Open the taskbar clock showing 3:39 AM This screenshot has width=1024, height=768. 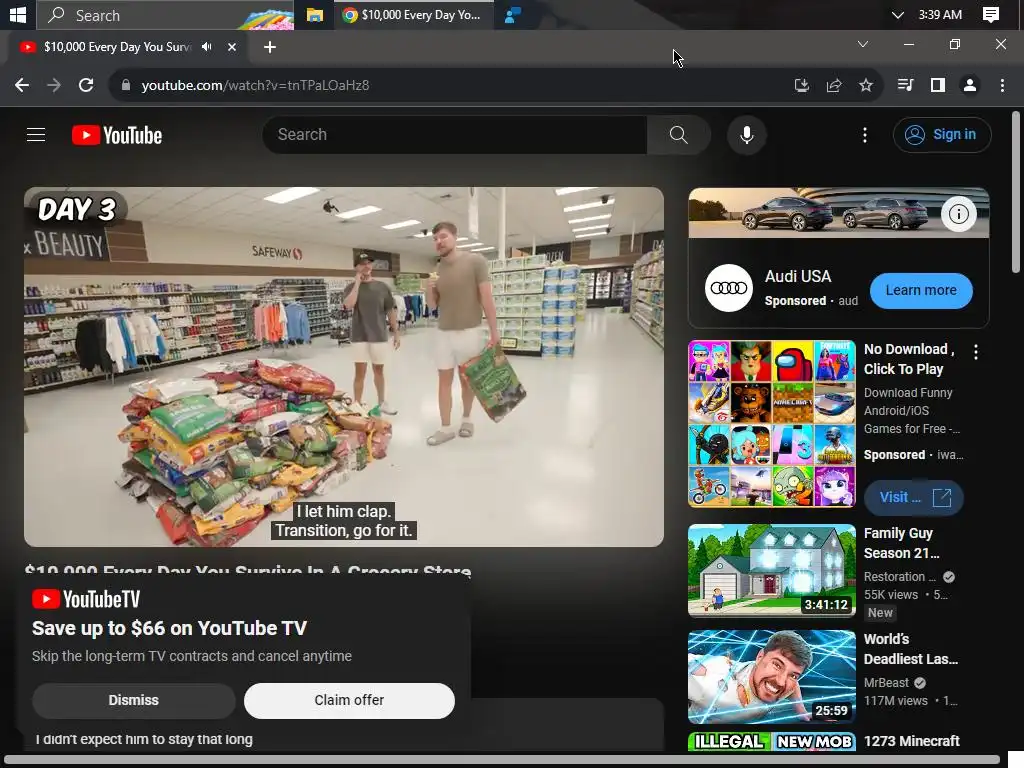pos(940,15)
